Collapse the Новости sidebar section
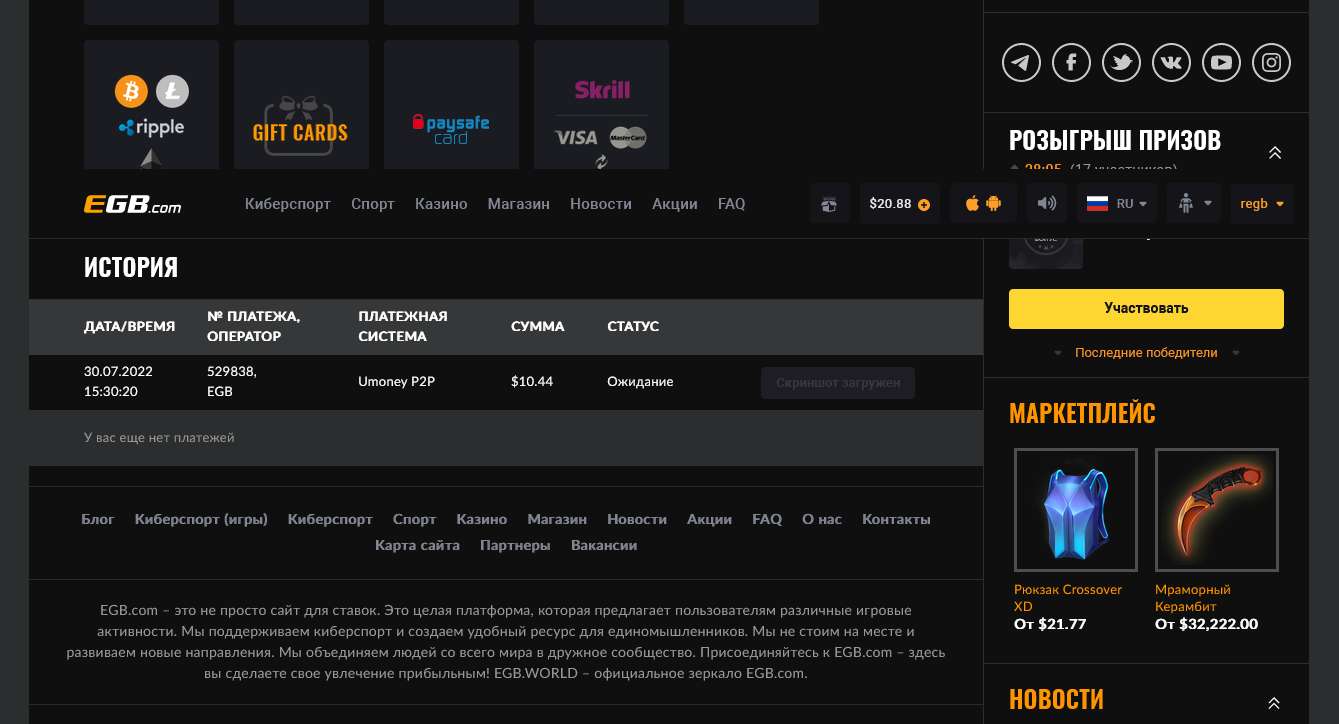This screenshot has height=724, width=1339. pyautogui.click(x=1274, y=703)
